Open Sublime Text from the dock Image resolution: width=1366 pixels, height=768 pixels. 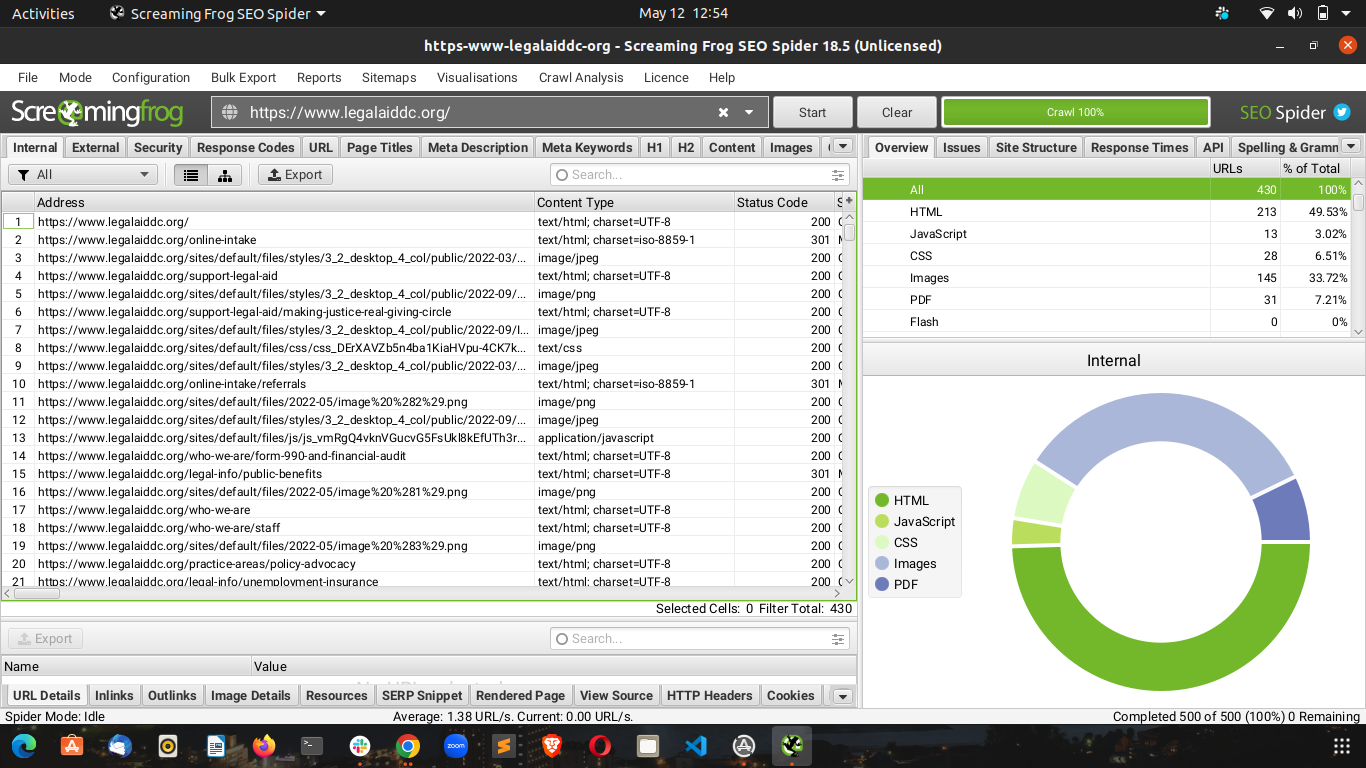[504, 746]
